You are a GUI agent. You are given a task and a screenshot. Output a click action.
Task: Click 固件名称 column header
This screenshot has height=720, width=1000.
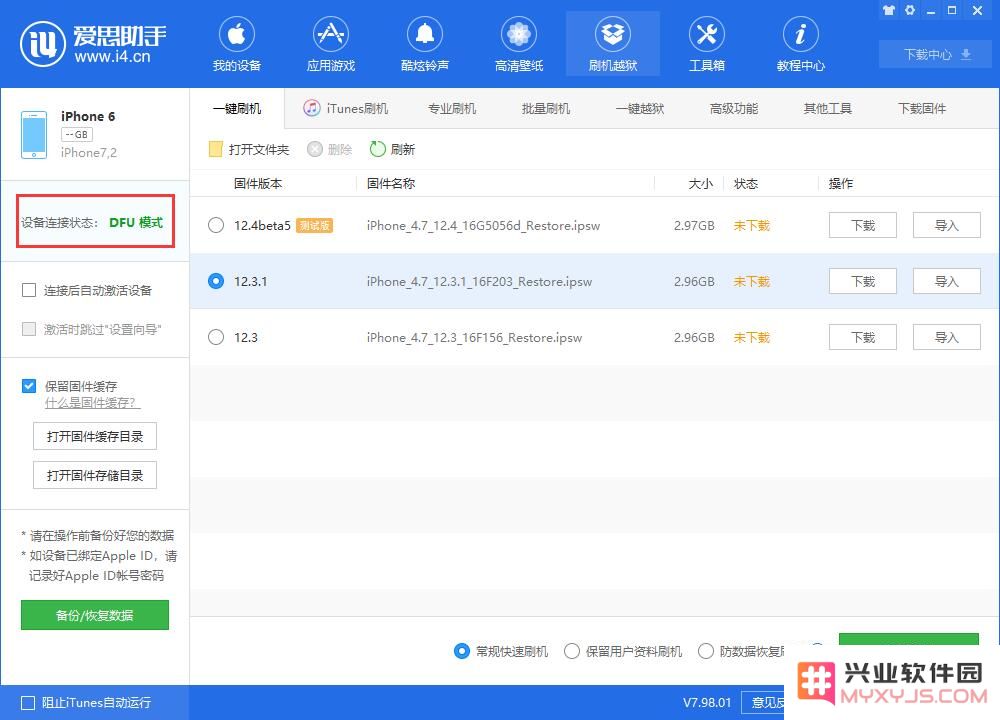391,184
